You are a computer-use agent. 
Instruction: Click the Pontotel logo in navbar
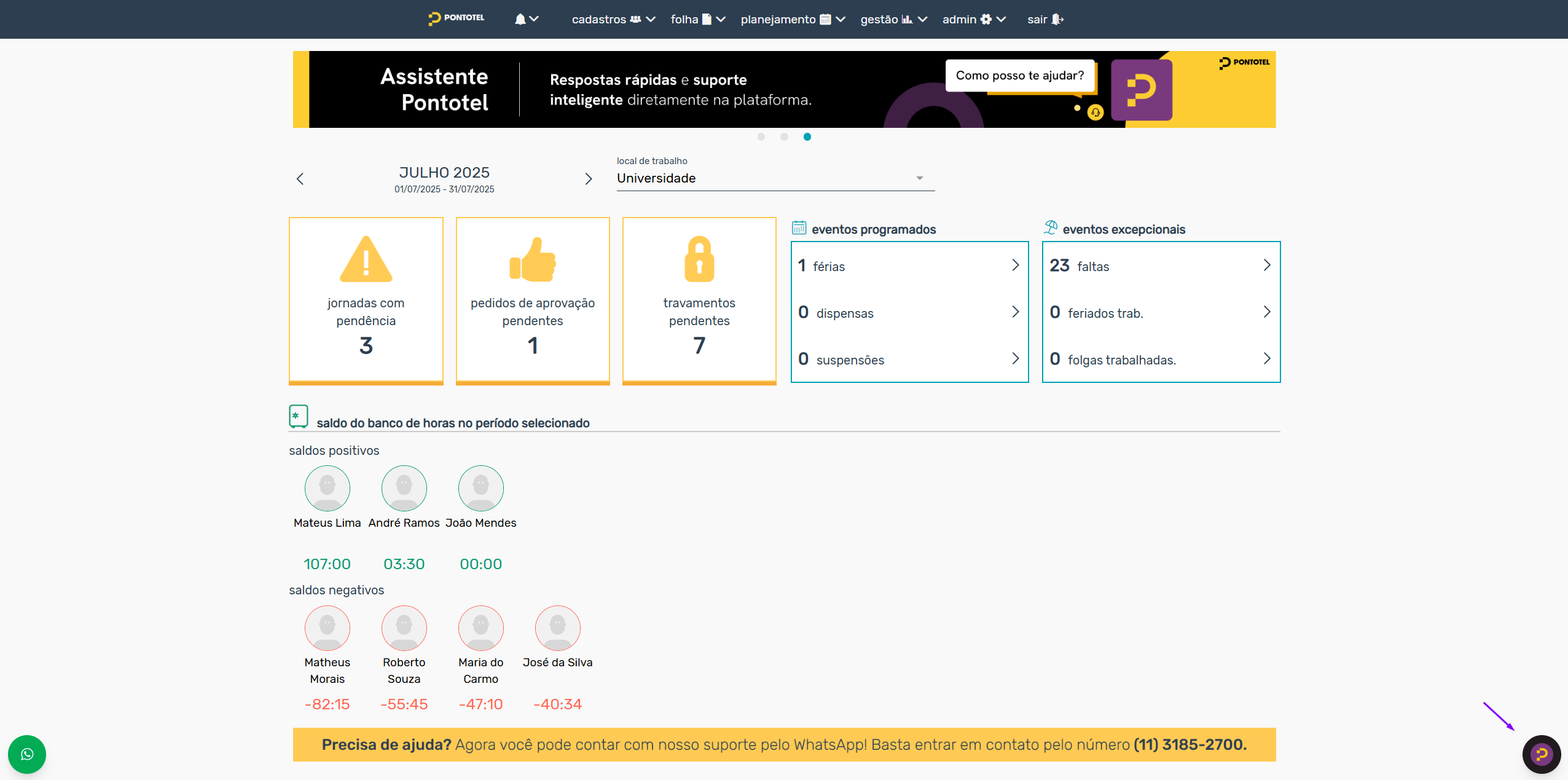coord(456,18)
